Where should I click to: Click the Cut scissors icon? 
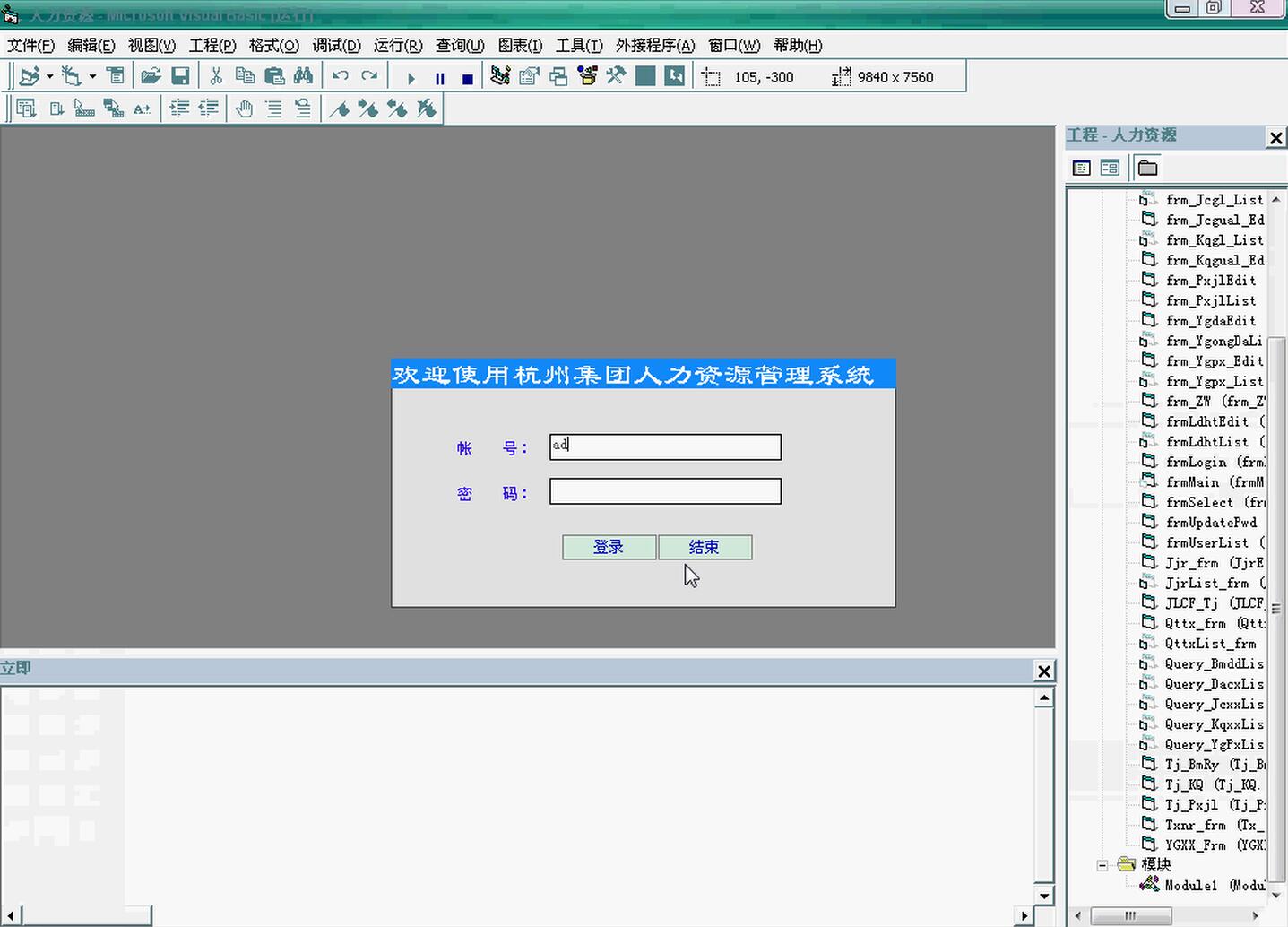[x=216, y=77]
